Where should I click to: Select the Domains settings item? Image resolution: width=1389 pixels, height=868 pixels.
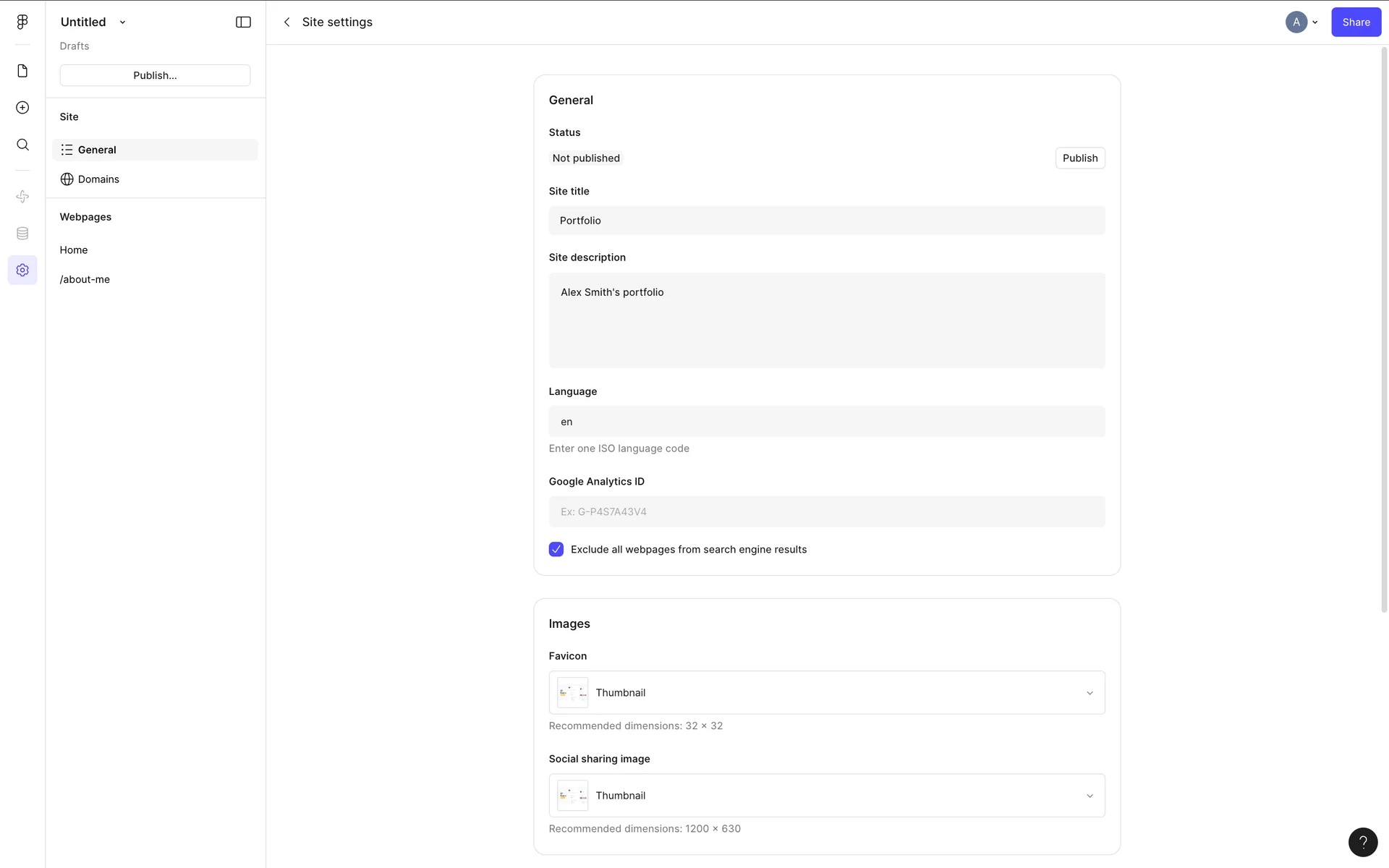tap(98, 179)
